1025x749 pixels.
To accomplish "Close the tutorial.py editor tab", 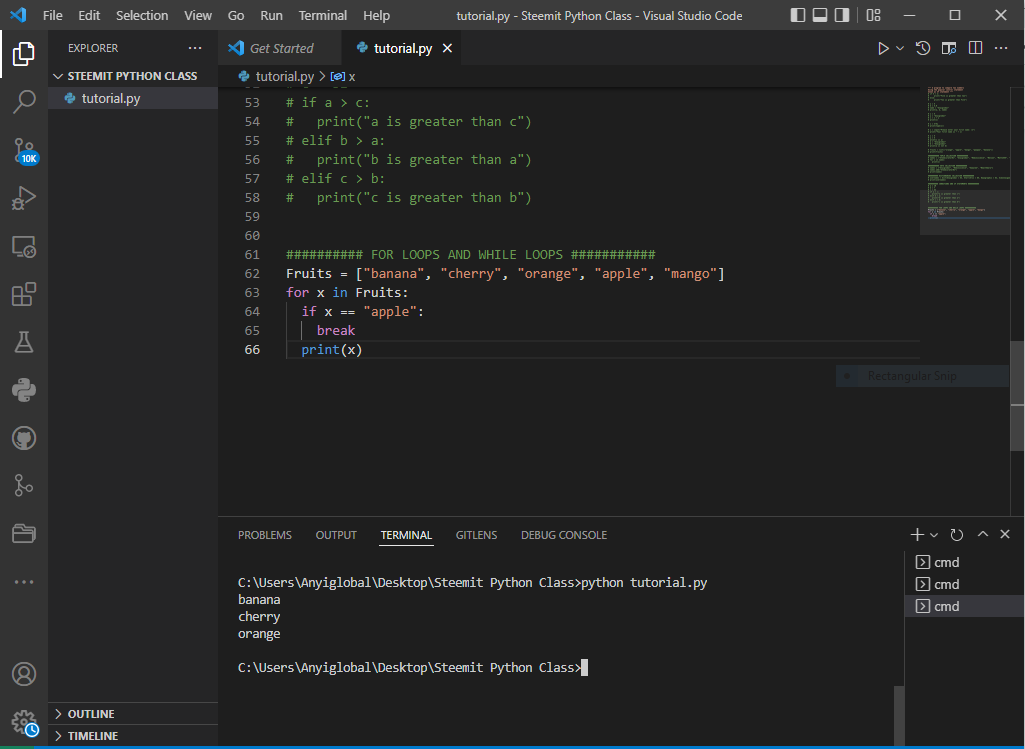I will click(x=447, y=48).
